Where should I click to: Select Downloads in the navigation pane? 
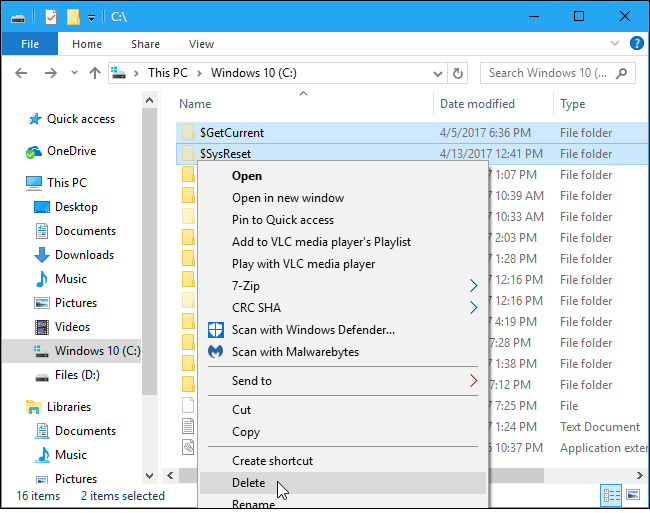tap(84, 255)
